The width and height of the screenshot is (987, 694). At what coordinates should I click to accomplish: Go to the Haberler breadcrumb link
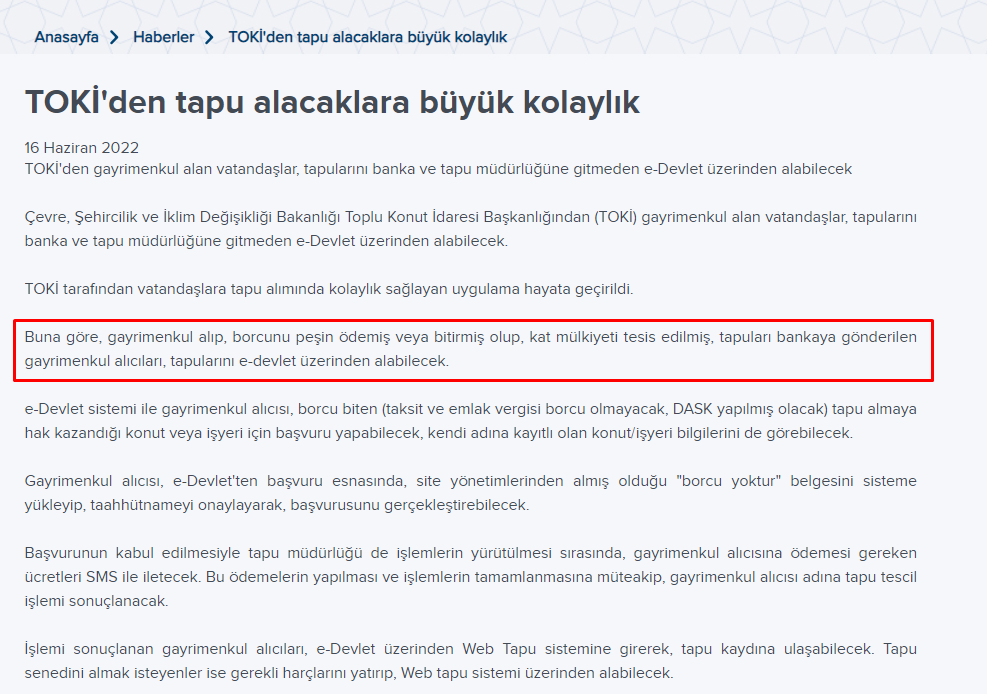(x=164, y=37)
